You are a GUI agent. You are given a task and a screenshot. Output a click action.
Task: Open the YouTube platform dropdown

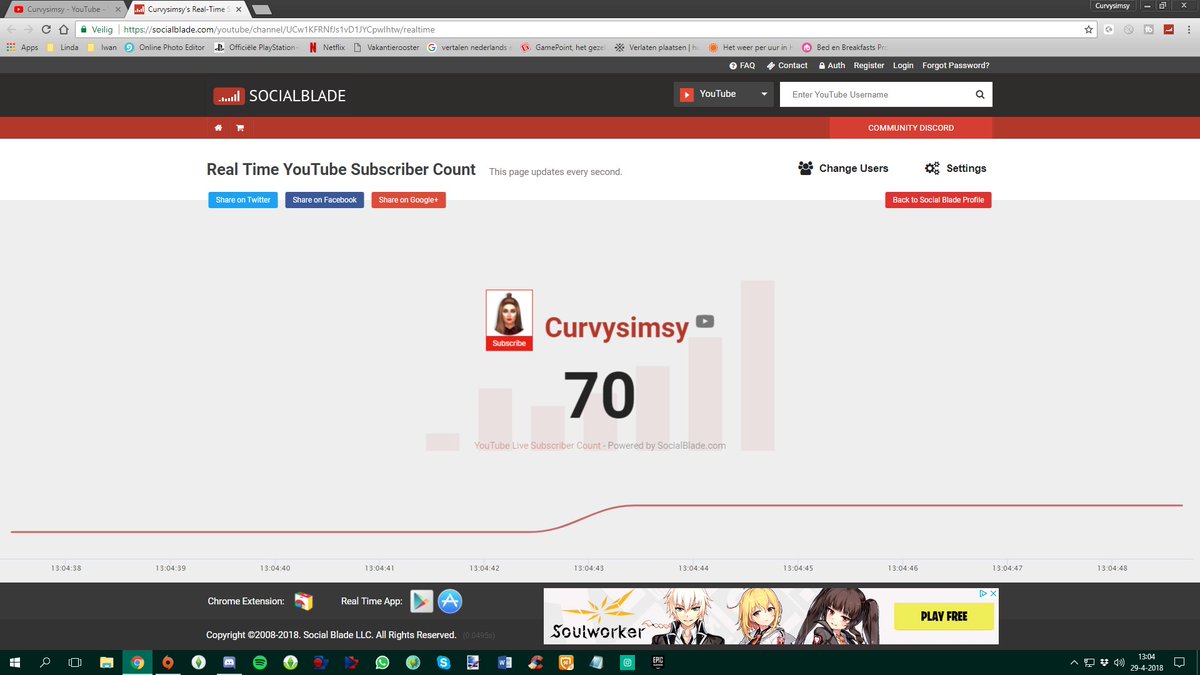tap(724, 94)
